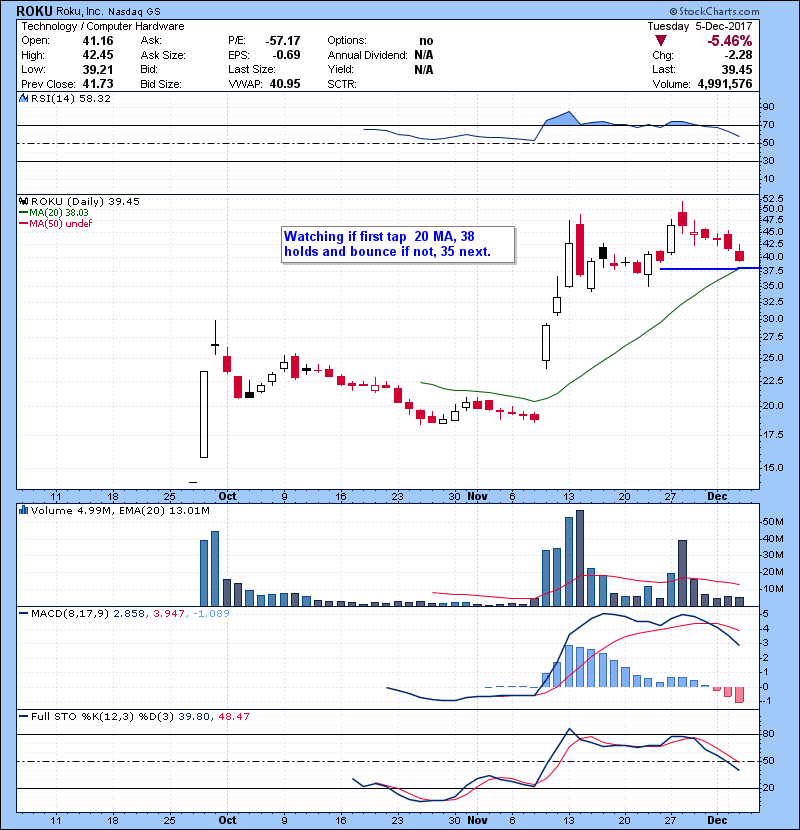This screenshot has height=830, width=800.
Task: Click the EPS value -0.69
Action: [x=286, y=55]
